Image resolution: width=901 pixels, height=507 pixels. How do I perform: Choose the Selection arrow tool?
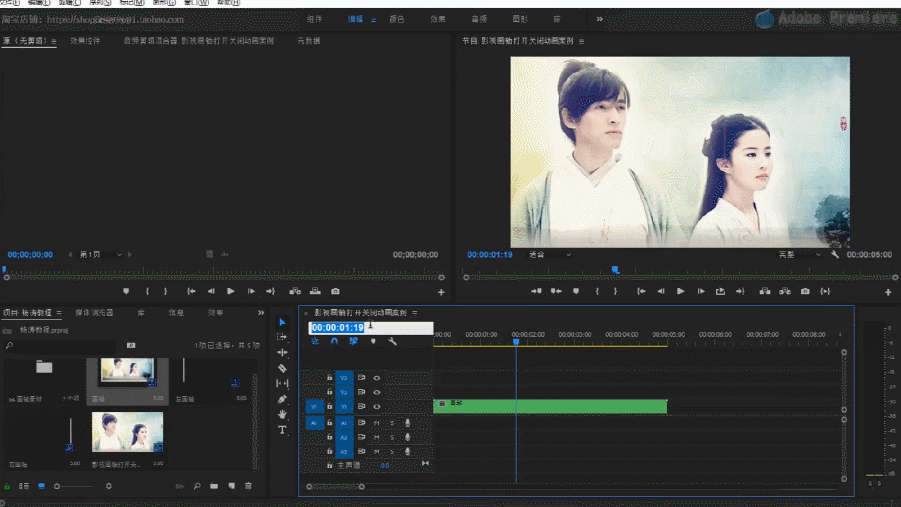click(x=282, y=322)
